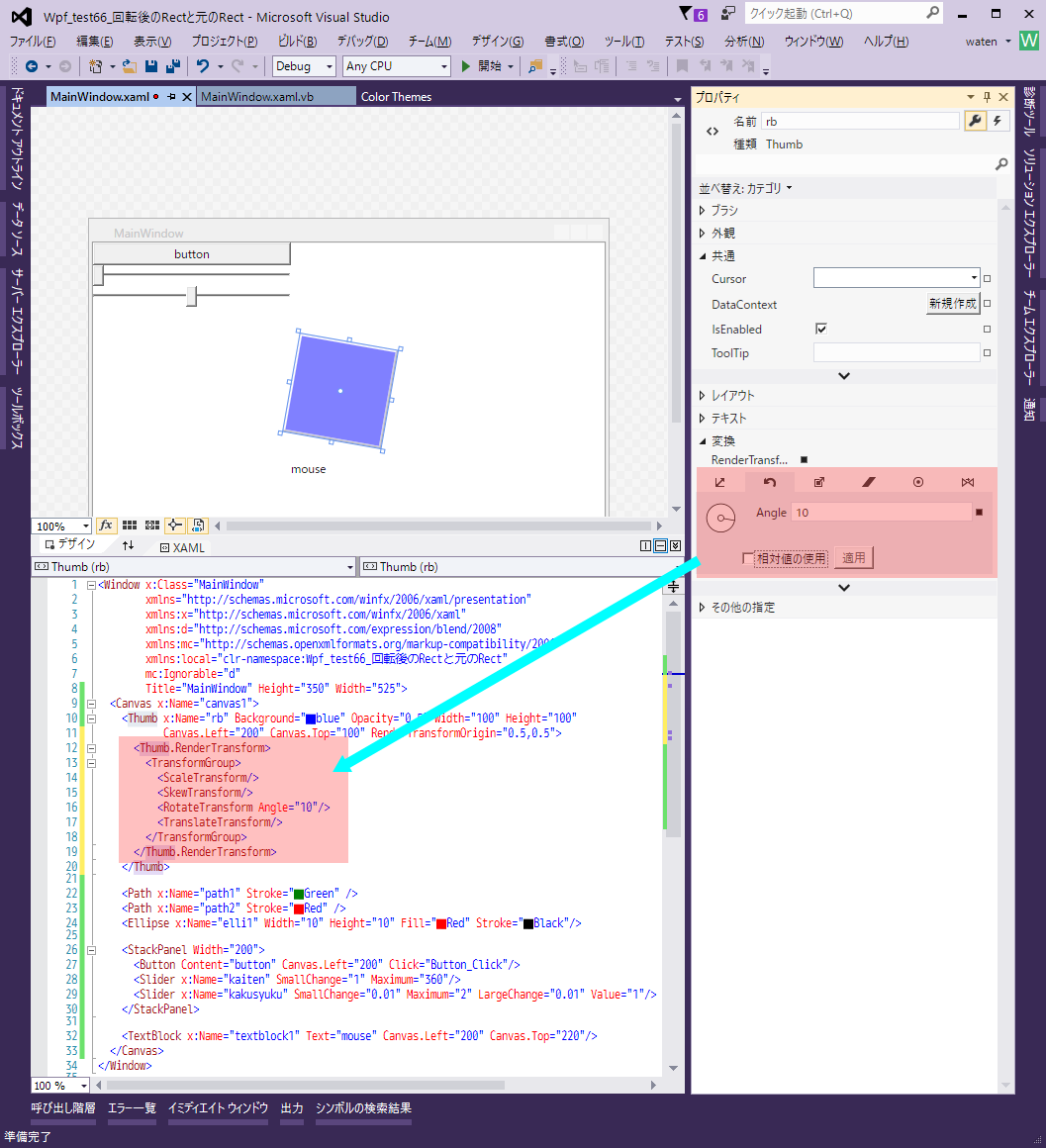This screenshot has width=1046, height=1148.
Task: Open the Skew transform panel
Action: [868, 481]
